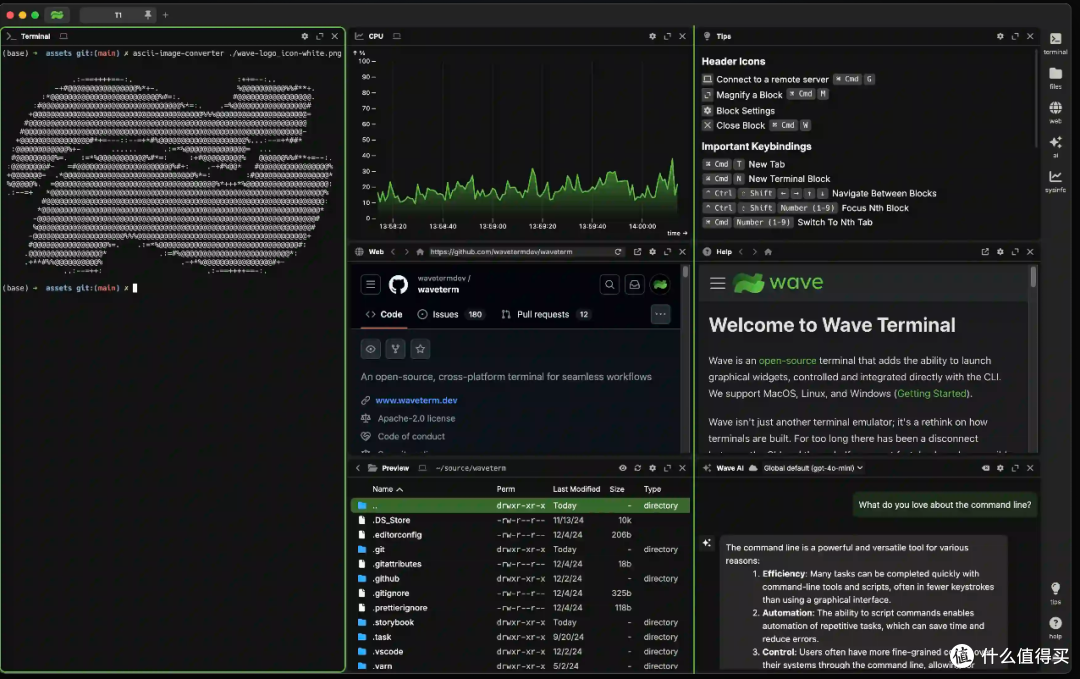Open the files widget in the sidebar

[1056, 73]
